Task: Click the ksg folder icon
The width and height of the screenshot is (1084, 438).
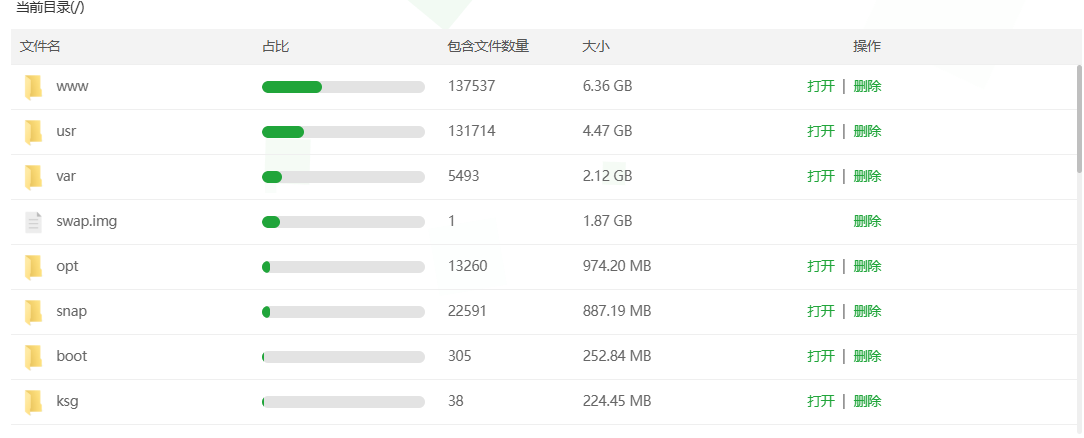Action: [33, 401]
